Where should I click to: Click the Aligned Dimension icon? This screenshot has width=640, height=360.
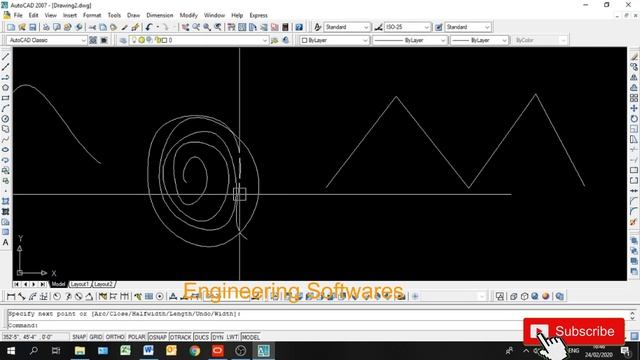click(22, 296)
